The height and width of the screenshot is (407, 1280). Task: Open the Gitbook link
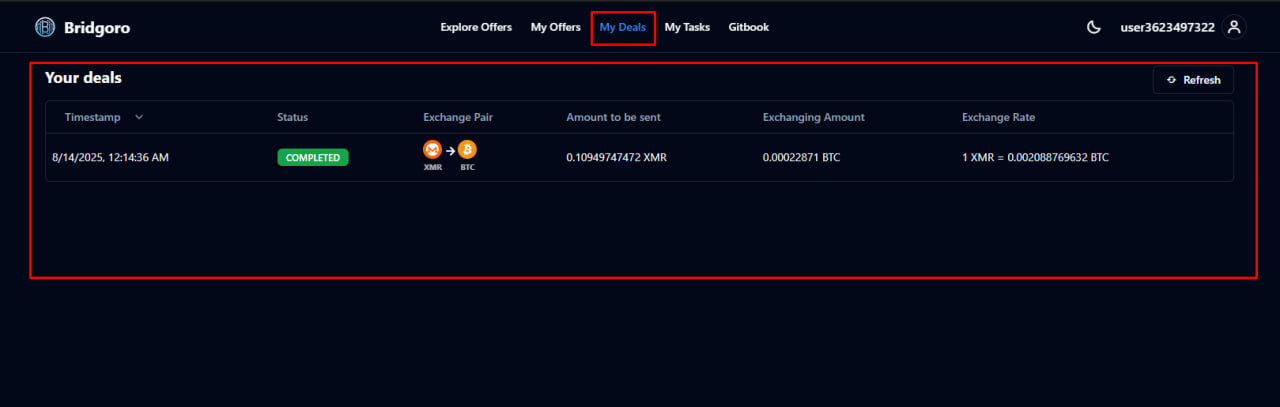748,28
